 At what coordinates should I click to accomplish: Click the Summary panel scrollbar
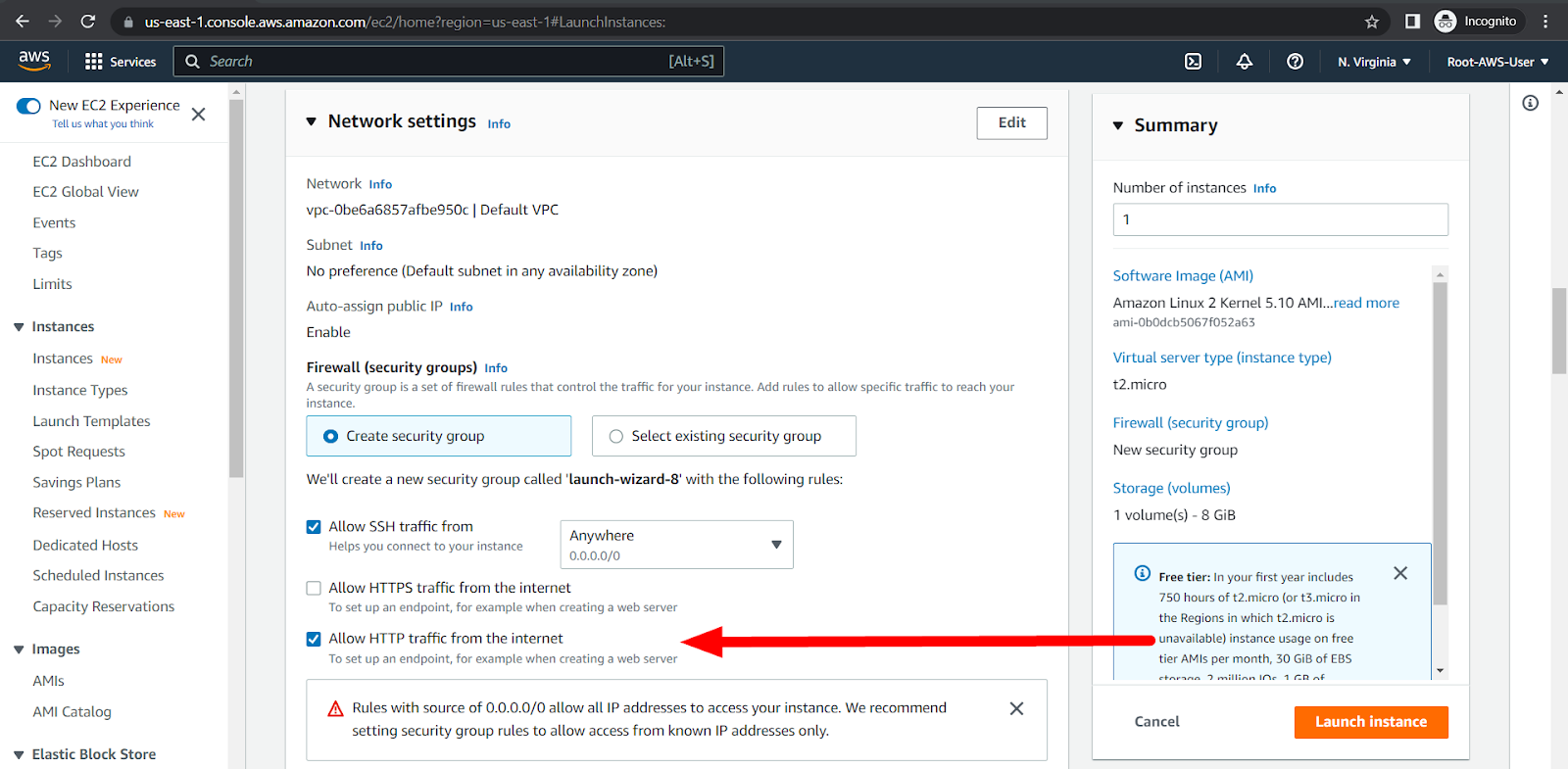[1440, 443]
